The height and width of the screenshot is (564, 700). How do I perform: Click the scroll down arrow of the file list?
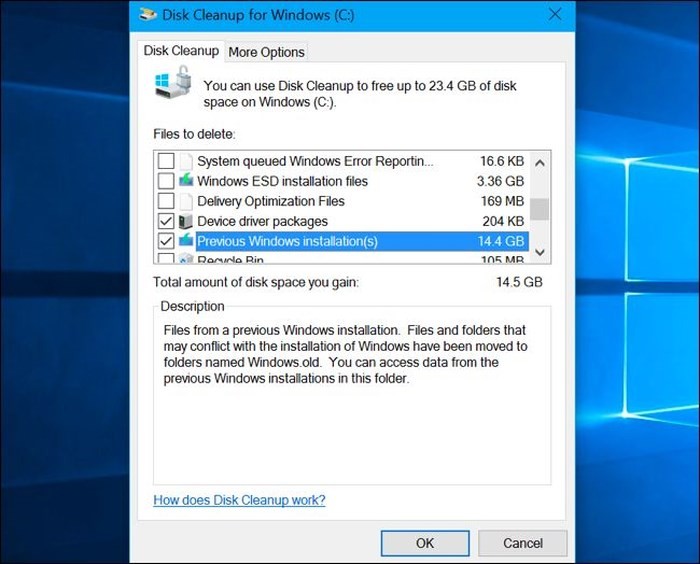(540, 253)
